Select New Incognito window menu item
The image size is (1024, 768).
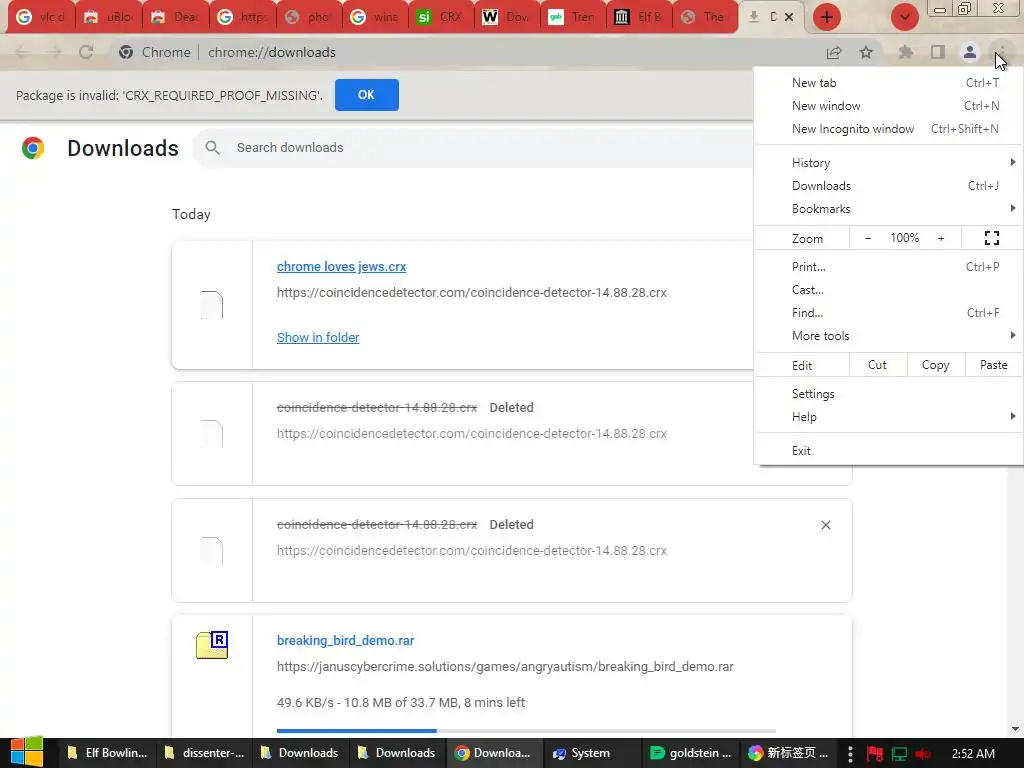[888, 129]
